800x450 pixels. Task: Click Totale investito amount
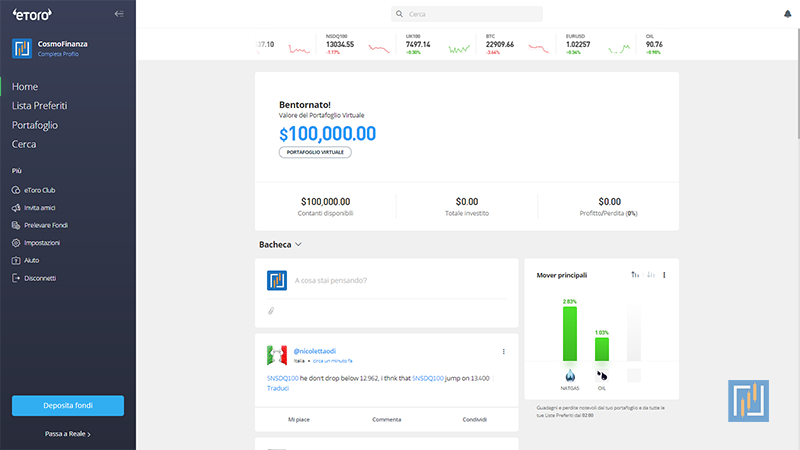467,202
